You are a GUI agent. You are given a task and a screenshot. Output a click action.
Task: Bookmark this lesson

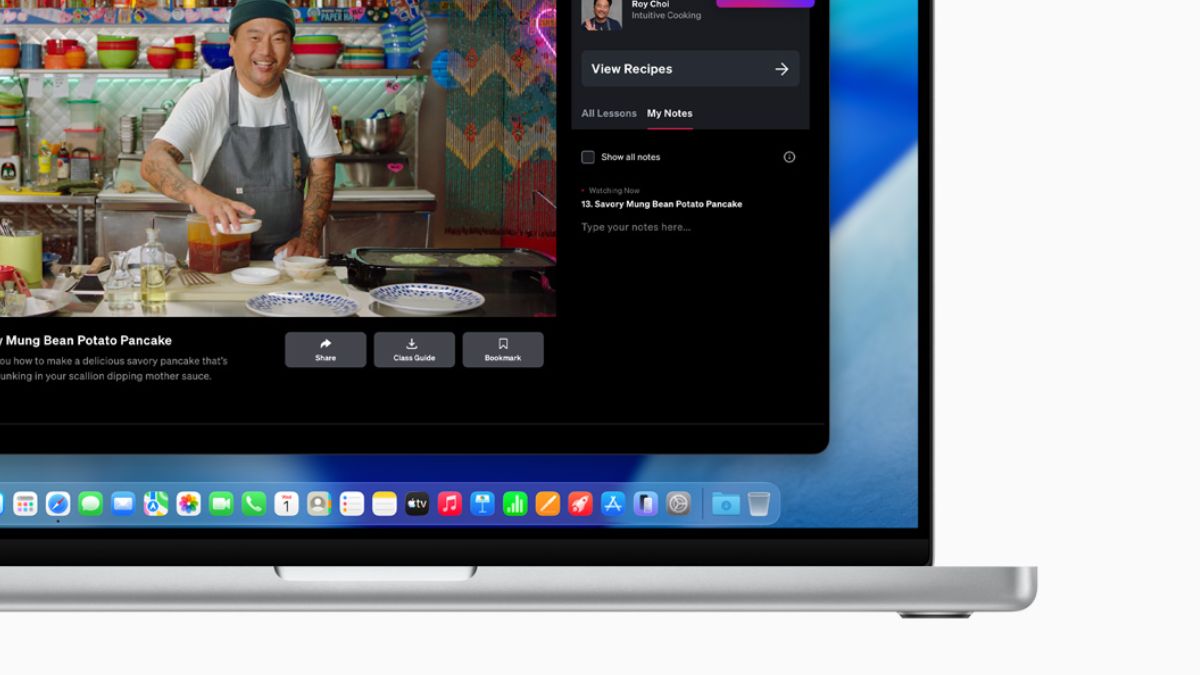[503, 350]
